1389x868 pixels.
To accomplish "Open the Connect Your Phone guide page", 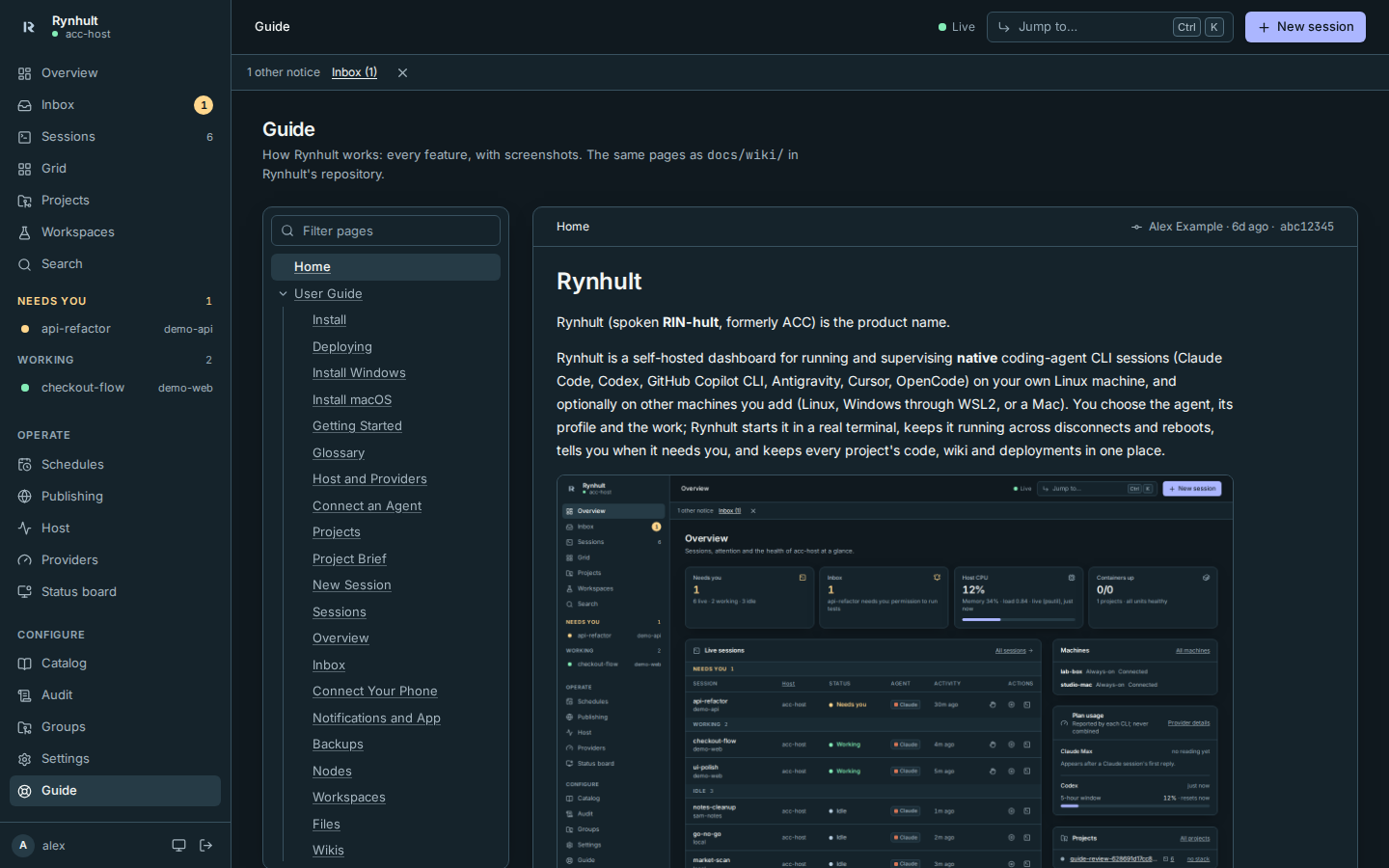I will coord(375,692).
